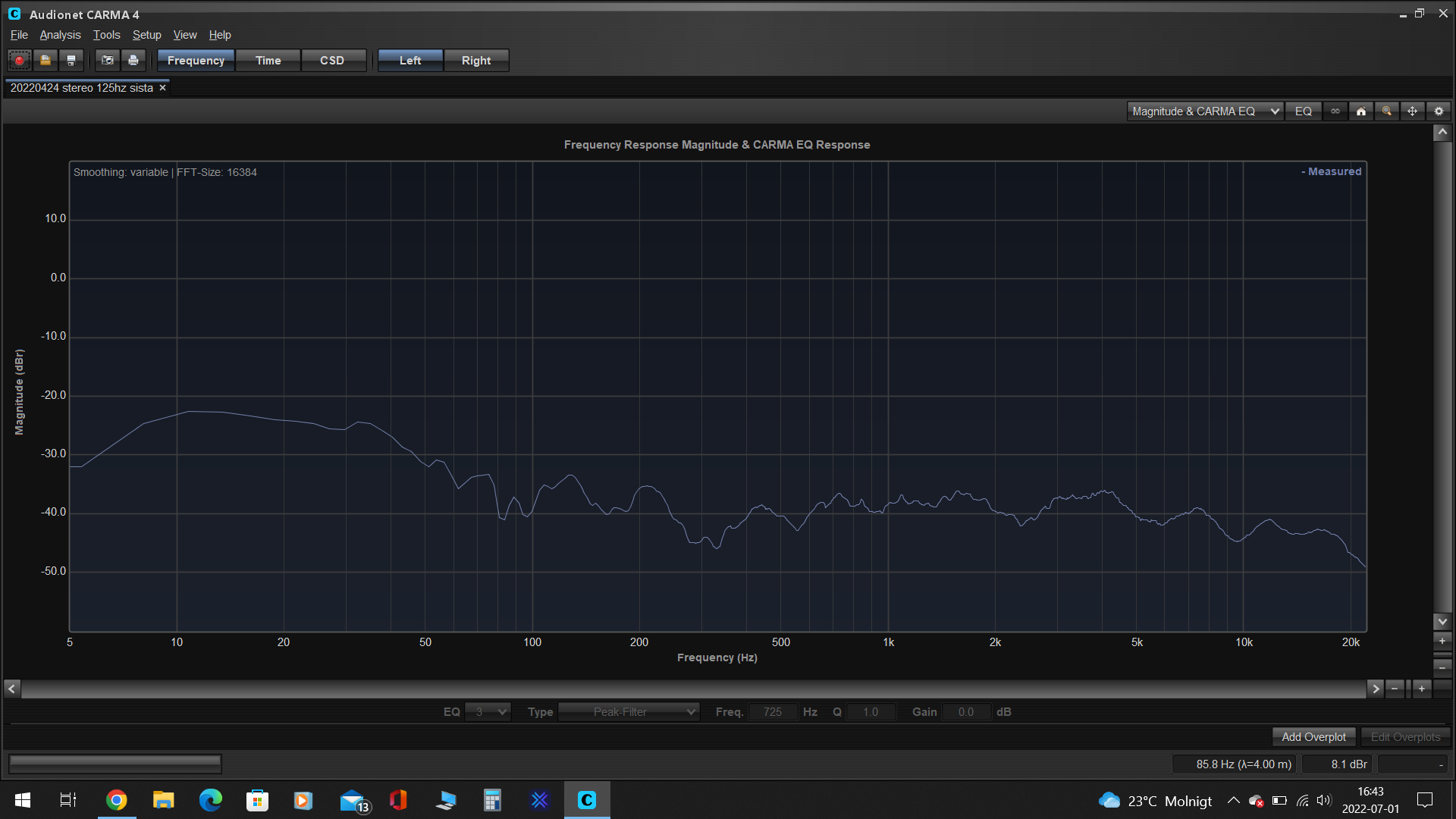Viewport: 1456px width, 819px height.
Task: Click the Freq. input field showing 725
Action: (x=773, y=712)
